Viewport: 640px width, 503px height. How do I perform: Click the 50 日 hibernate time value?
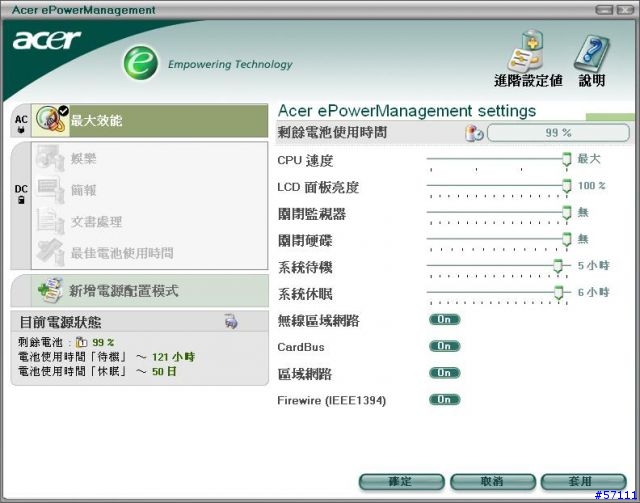(x=164, y=372)
